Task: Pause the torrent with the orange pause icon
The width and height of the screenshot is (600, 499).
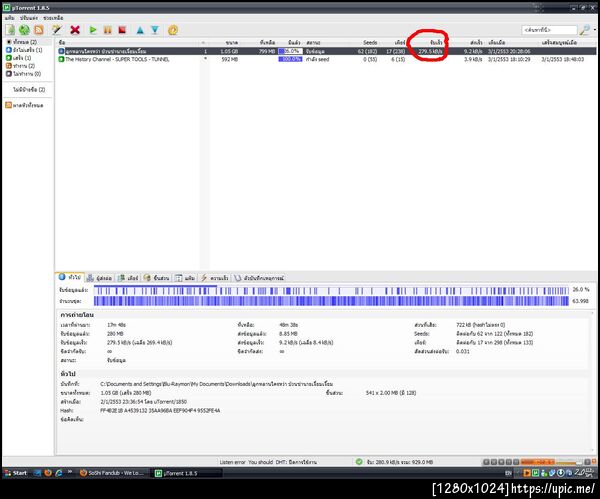Action: [x=108, y=30]
